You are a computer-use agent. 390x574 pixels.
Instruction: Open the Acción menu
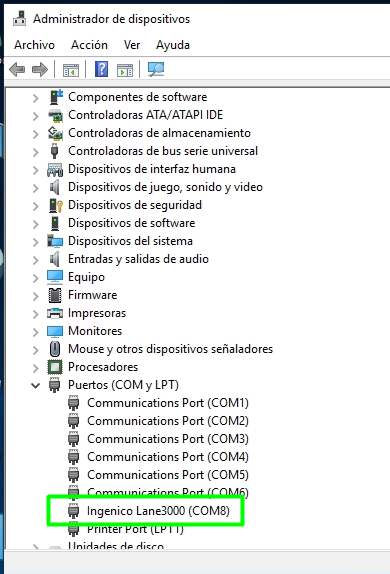[x=89, y=45]
